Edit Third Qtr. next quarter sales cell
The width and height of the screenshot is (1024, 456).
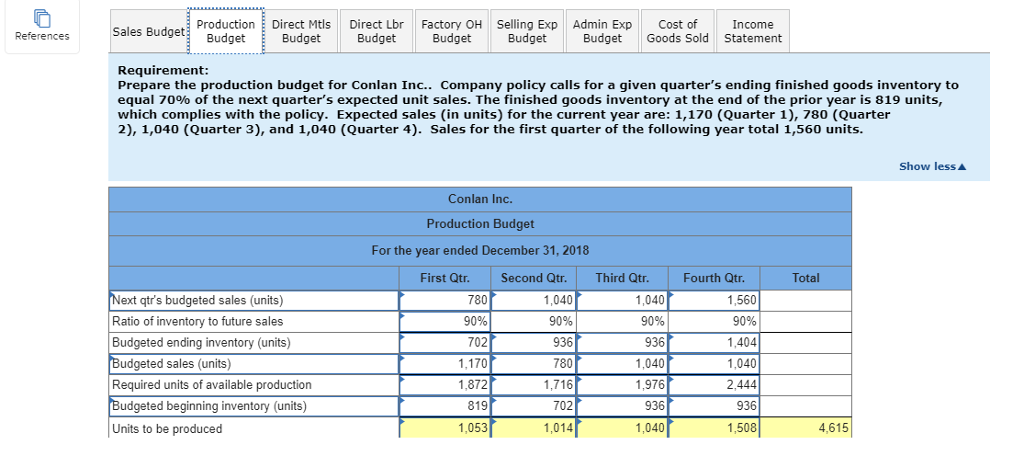623,301
